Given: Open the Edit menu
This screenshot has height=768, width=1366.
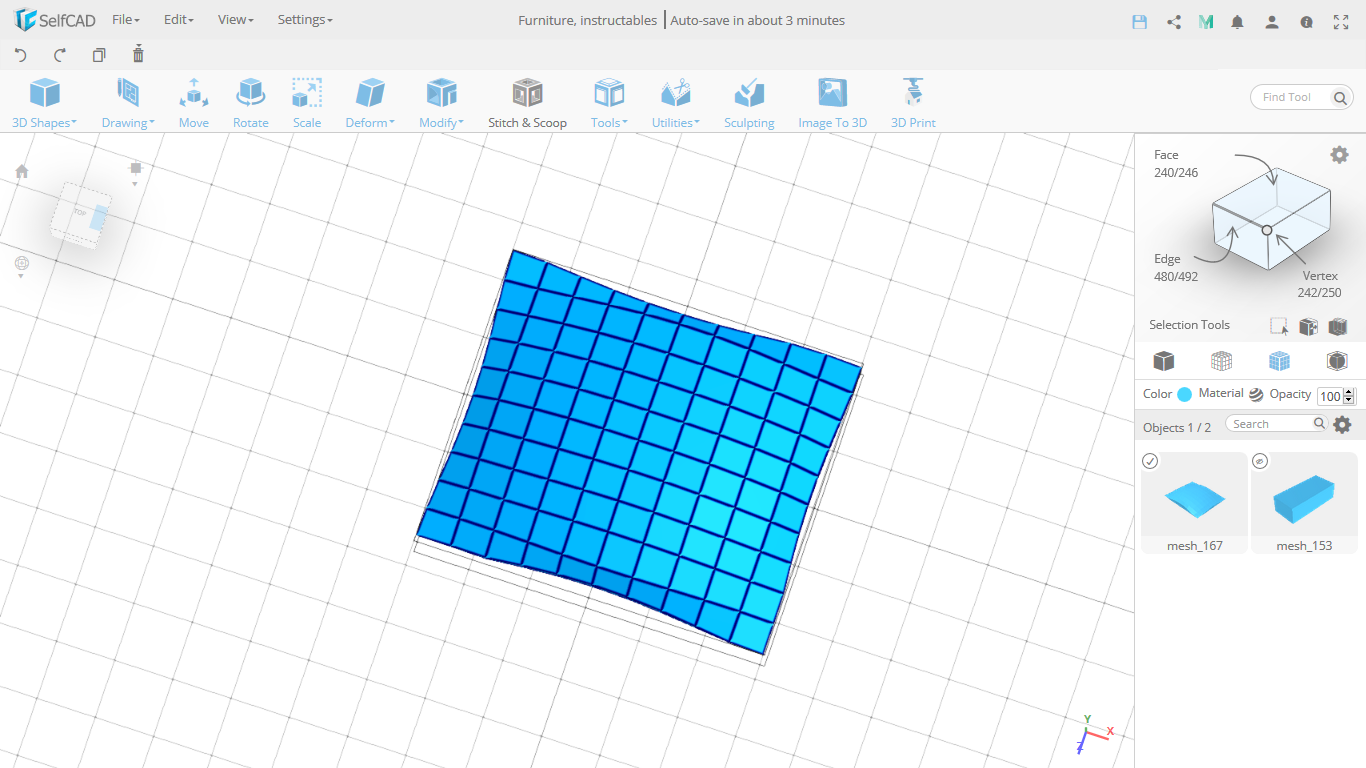Looking at the screenshot, I should (x=179, y=20).
